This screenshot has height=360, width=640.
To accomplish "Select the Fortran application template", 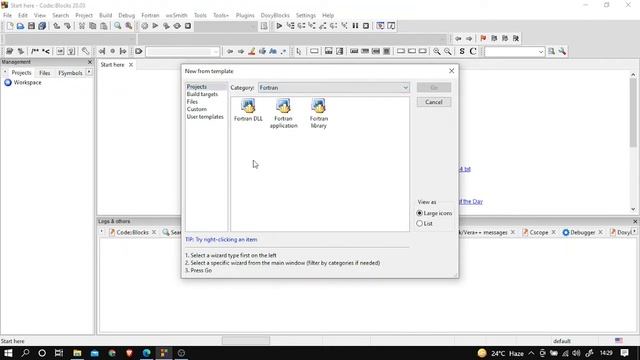I will coord(283,113).
